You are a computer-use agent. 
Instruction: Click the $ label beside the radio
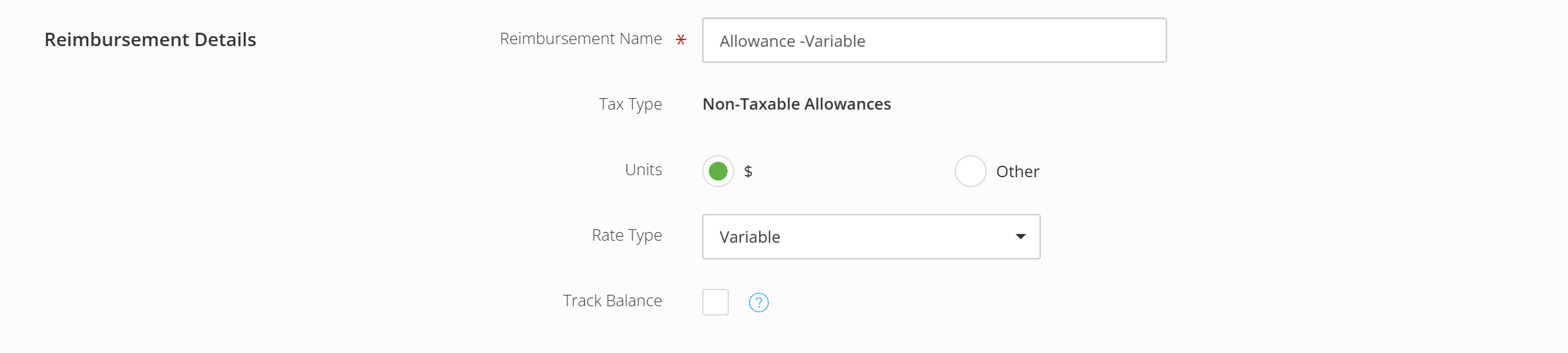tap(748, 172)
